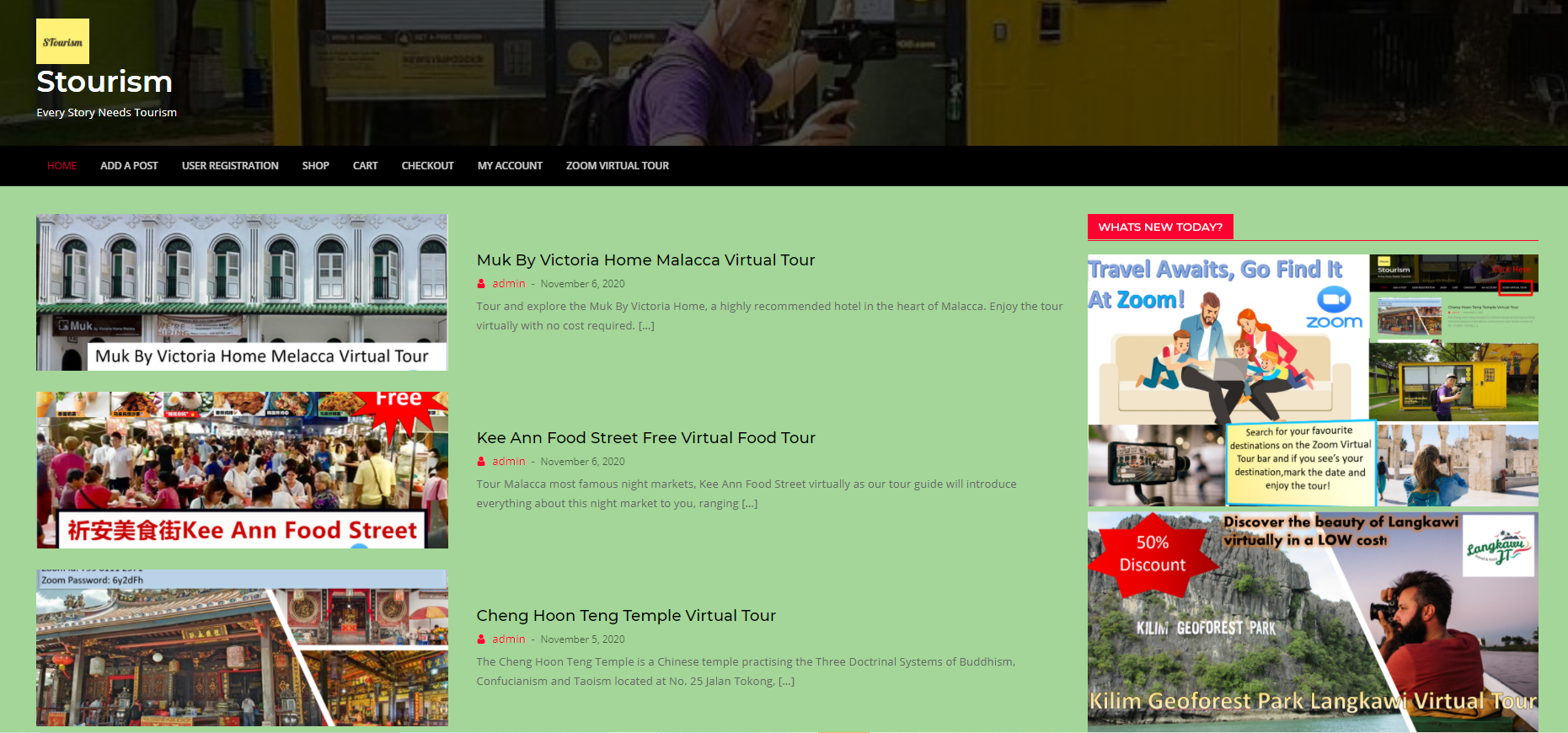Open the Add A Post menu item
Image resolution: width=1568 pixels, height=733 pixels.
[x=129, y=166]
